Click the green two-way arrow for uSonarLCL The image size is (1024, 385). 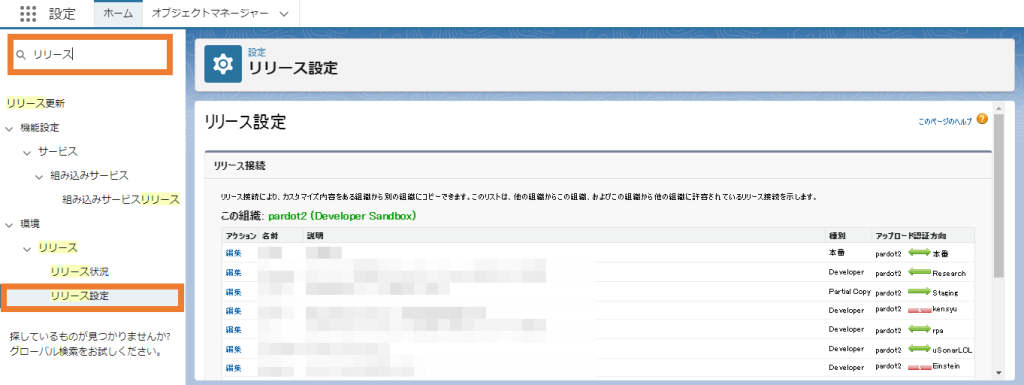(919, 348)
